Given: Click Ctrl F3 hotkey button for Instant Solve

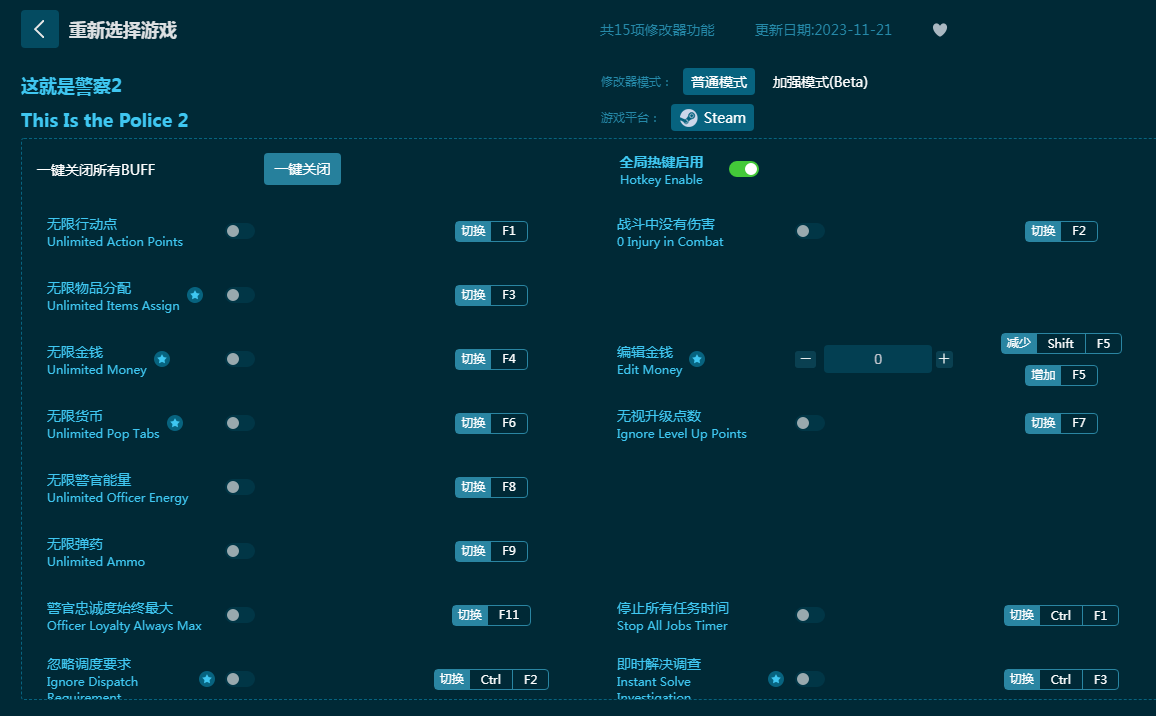Looking at the screenshot, I should click(x=1061, y=679).
